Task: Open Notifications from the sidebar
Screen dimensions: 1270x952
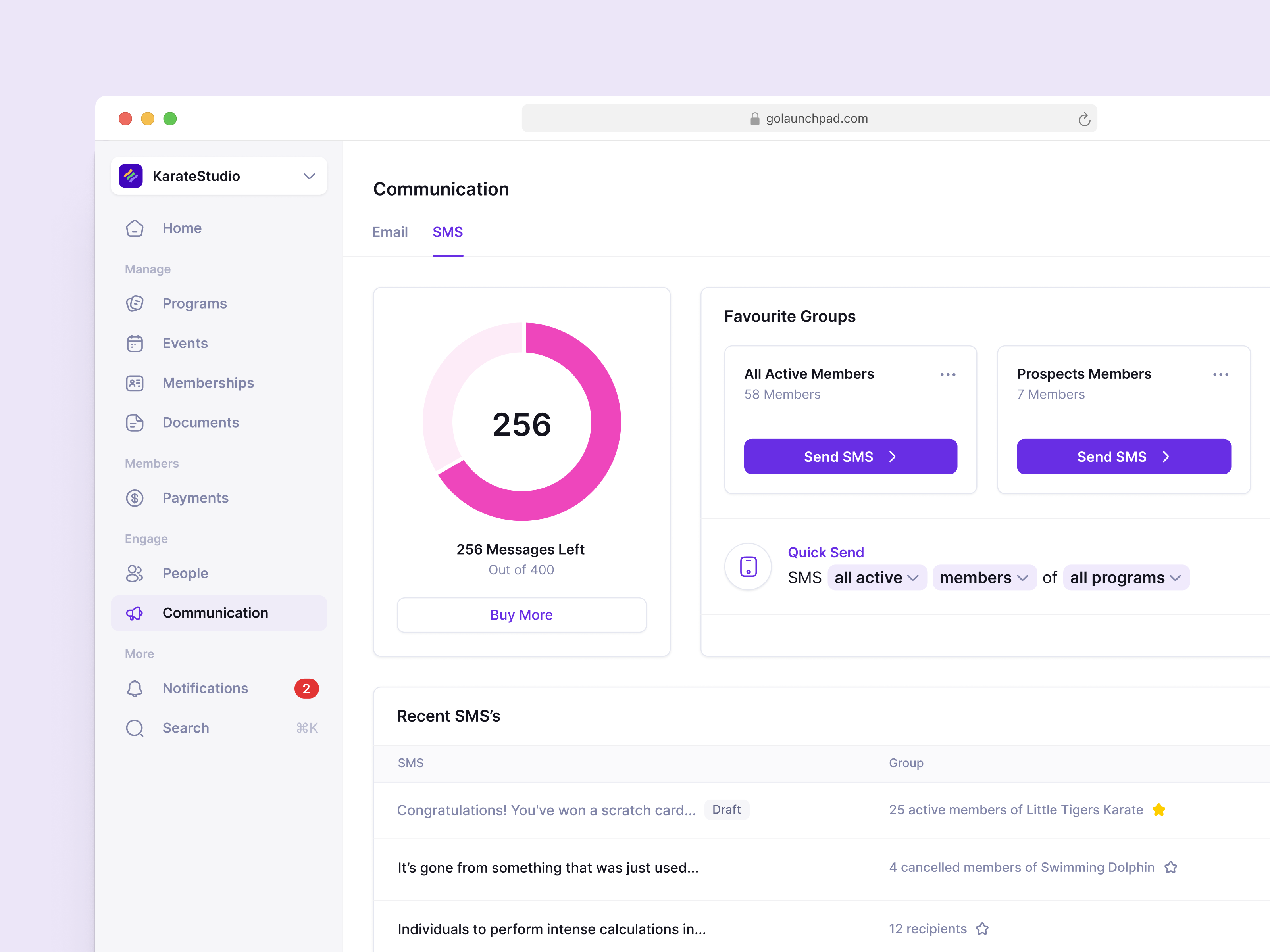Action: tap(219, 688)
